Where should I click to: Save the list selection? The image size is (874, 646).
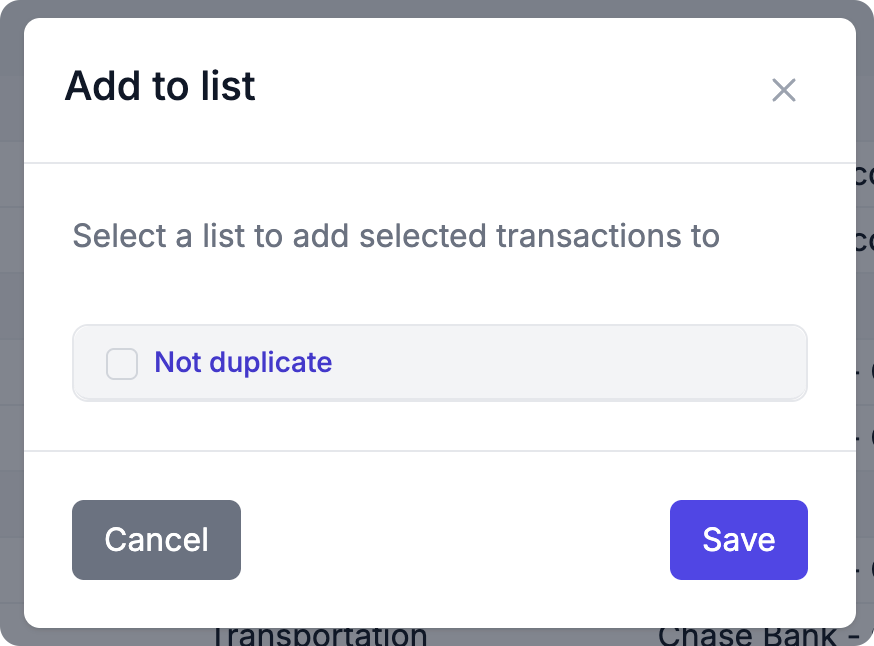pos(738,540)
